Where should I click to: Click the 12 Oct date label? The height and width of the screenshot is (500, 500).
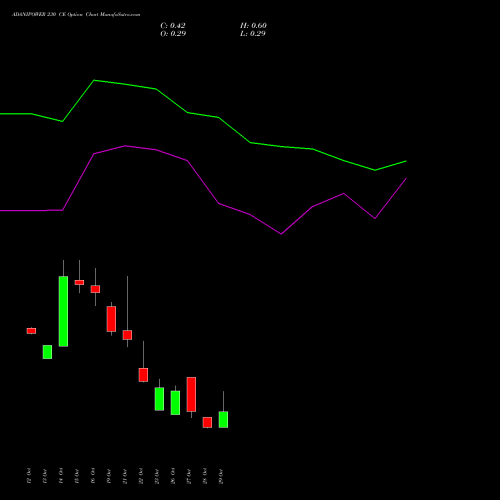(x=29, y=476)
